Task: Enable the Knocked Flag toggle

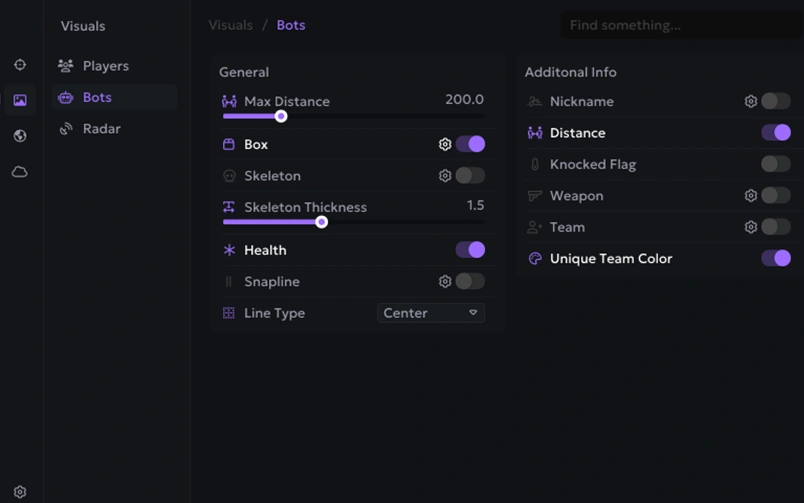Action: click(x=775, y=164)
